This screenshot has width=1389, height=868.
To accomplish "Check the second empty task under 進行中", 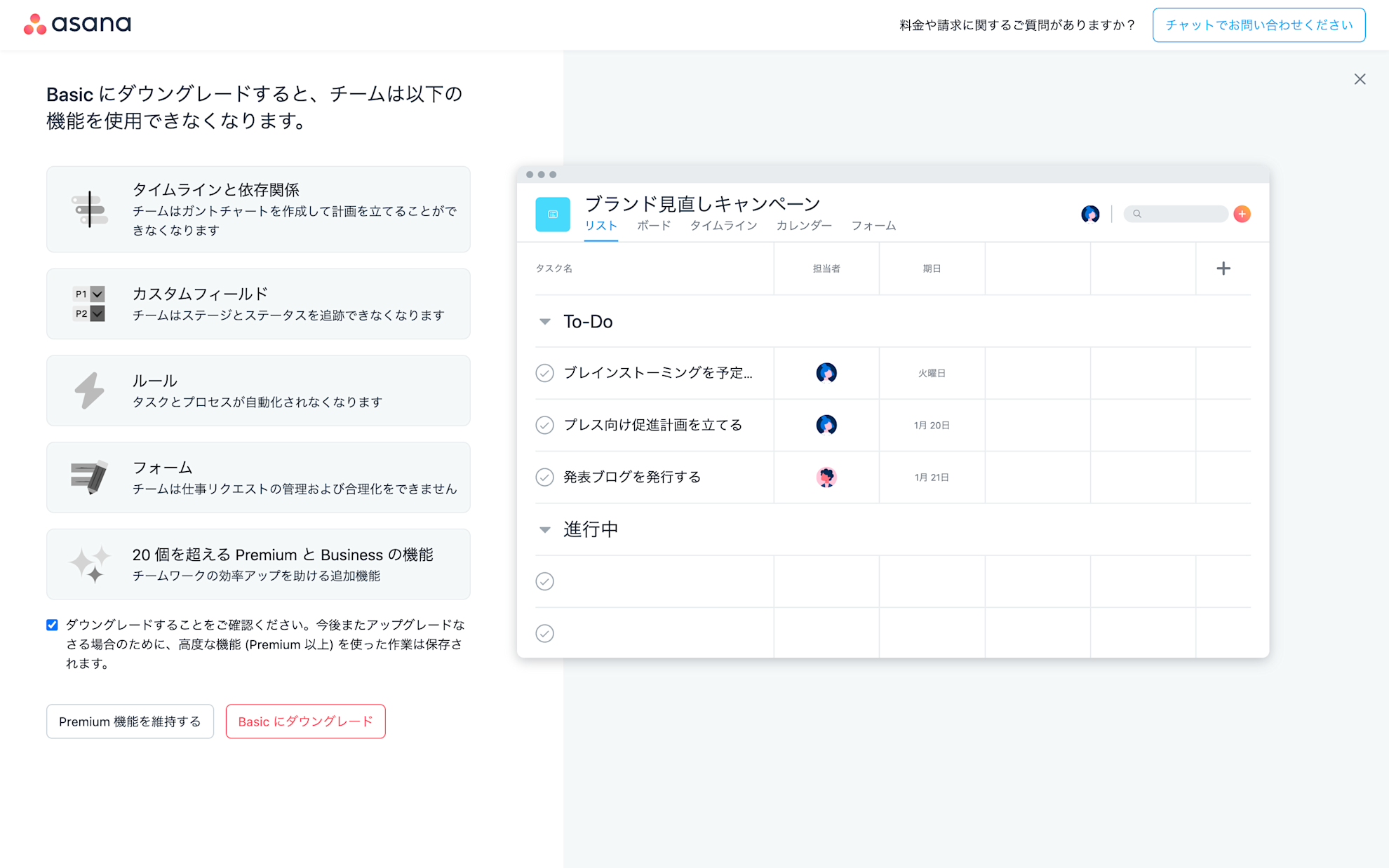I will click(544, 633).
